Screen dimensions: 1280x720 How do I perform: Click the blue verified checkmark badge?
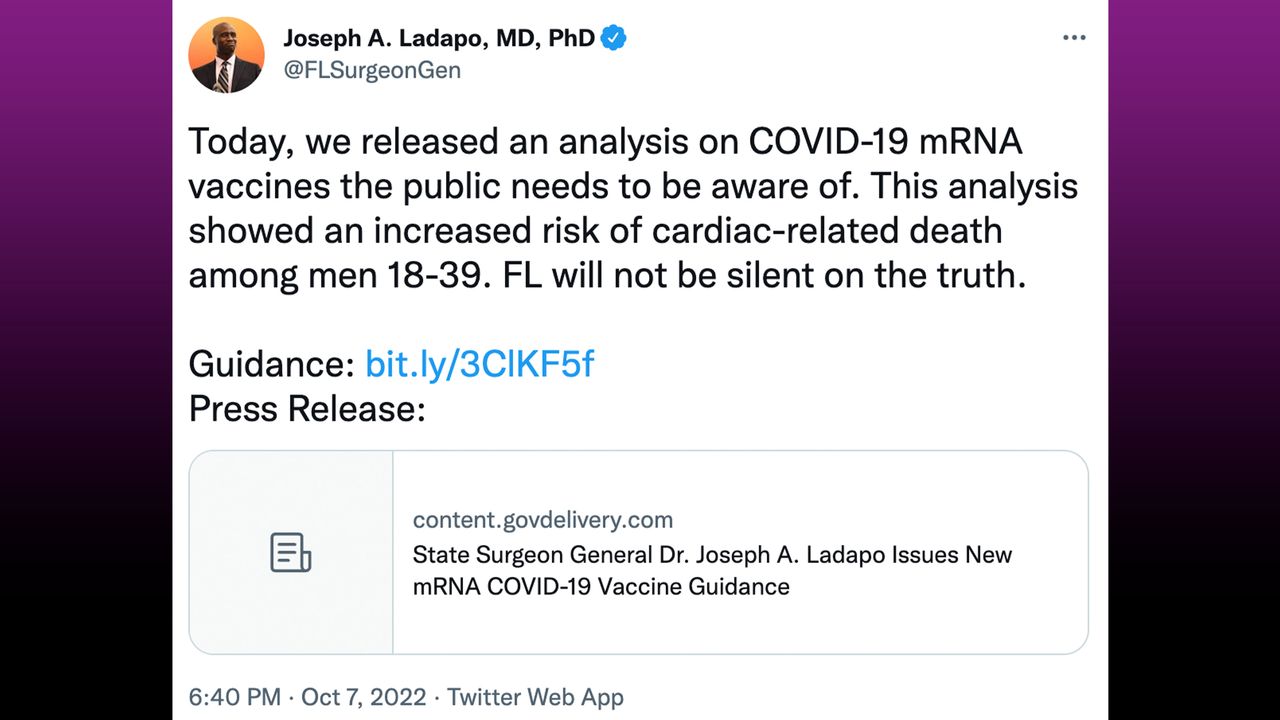coord(613,39)
